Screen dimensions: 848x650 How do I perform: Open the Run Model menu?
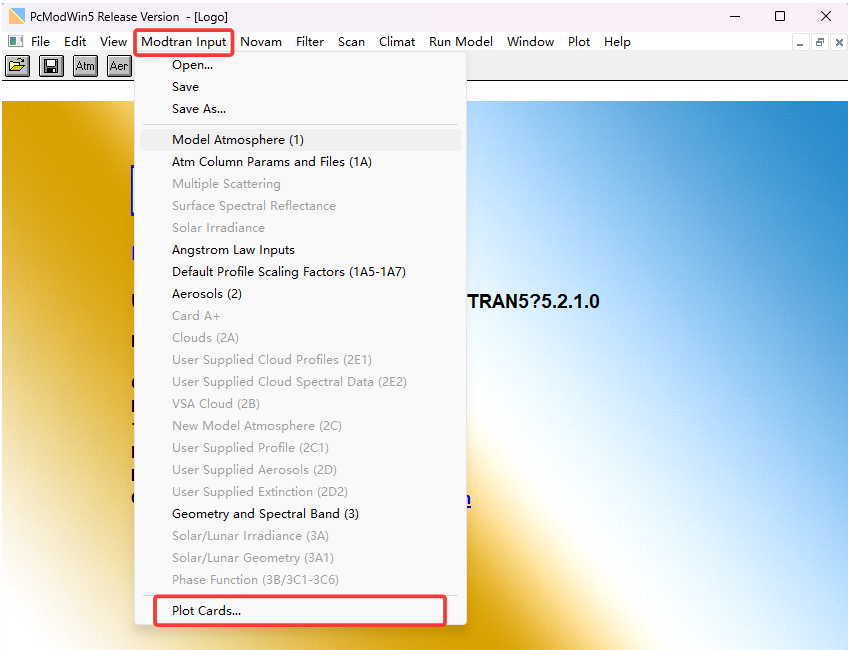(461, 42)
